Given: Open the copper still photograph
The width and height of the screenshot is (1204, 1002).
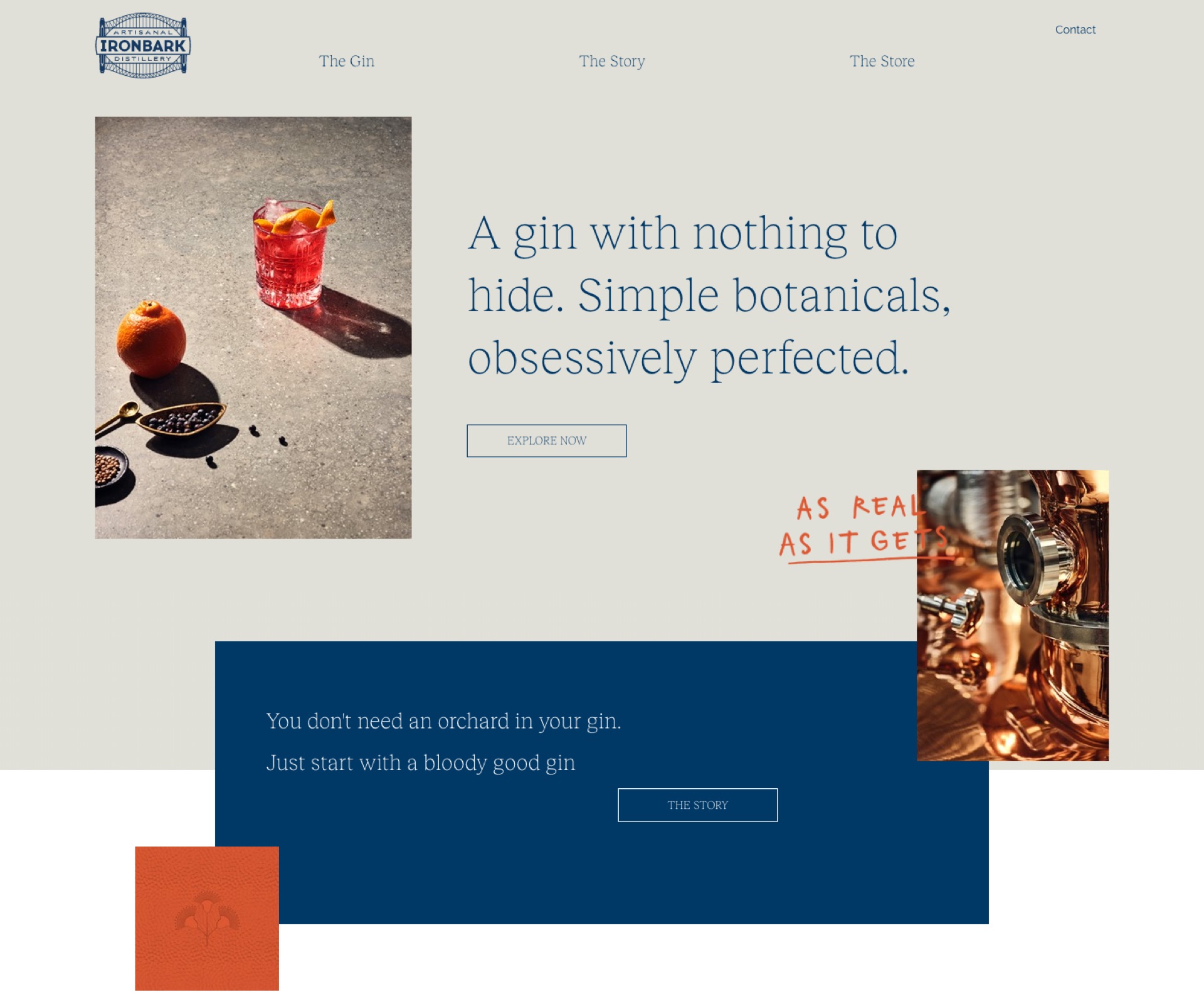Looking at the screenshot, I should 1012,615.
